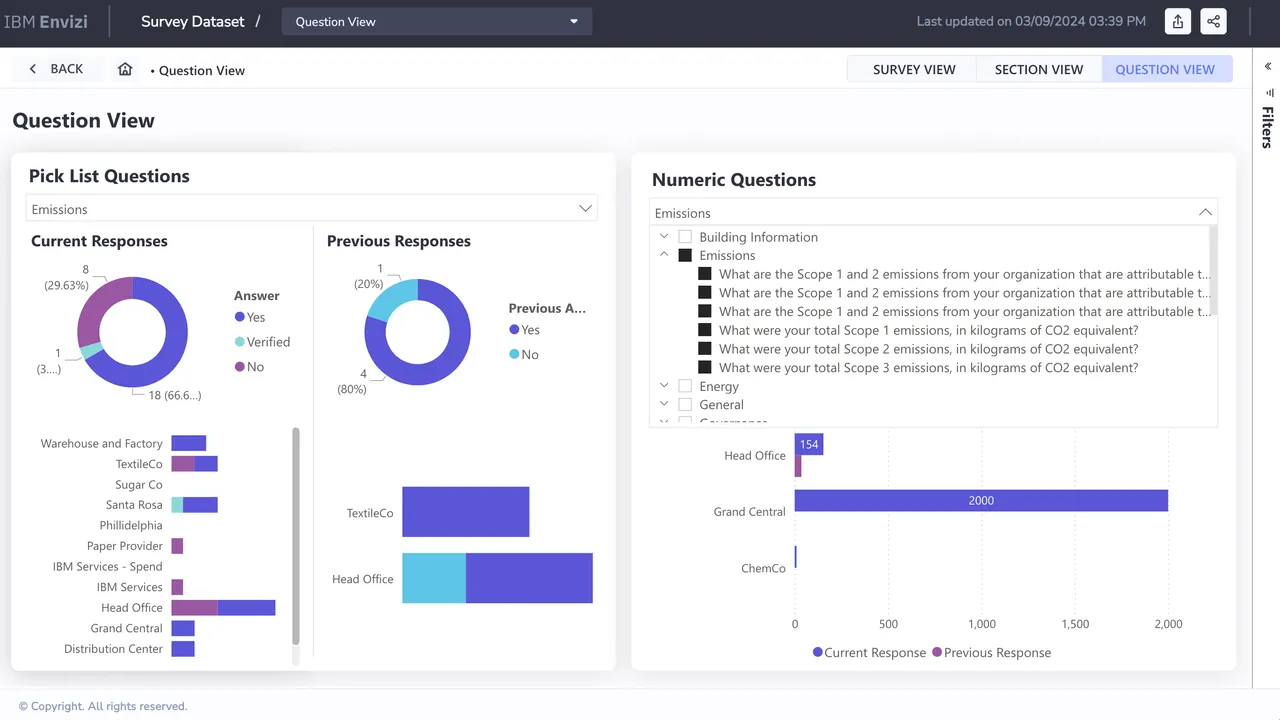This screenshot has width=1280, height=720.
Task: Click Current Response legend item
Action: point(869,652)
